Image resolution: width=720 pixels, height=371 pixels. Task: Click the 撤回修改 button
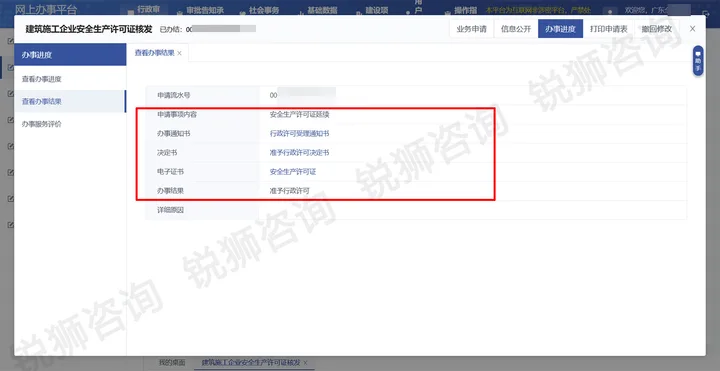point(657,28)
